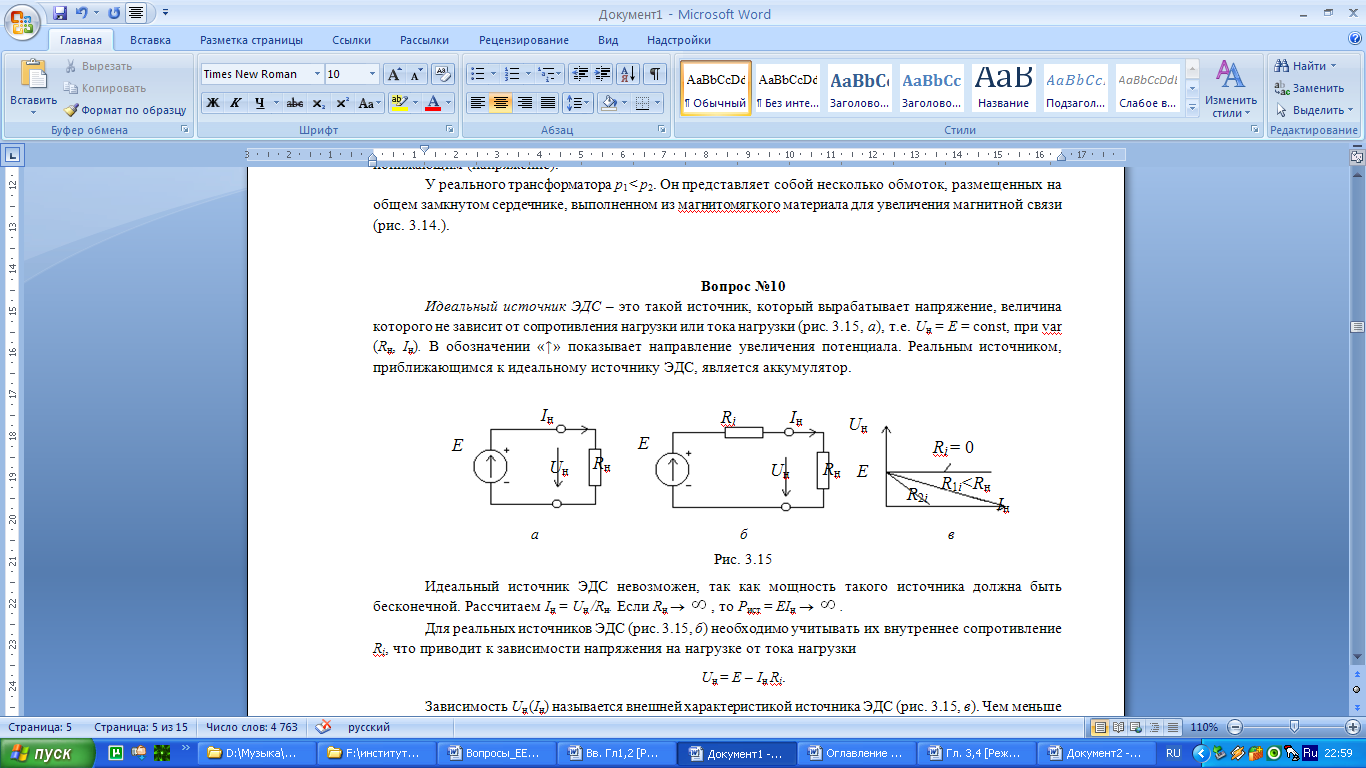1366x768 pixels.
Task: Open the numbered list dropdown arrow
Action: (x=527, y=74)
